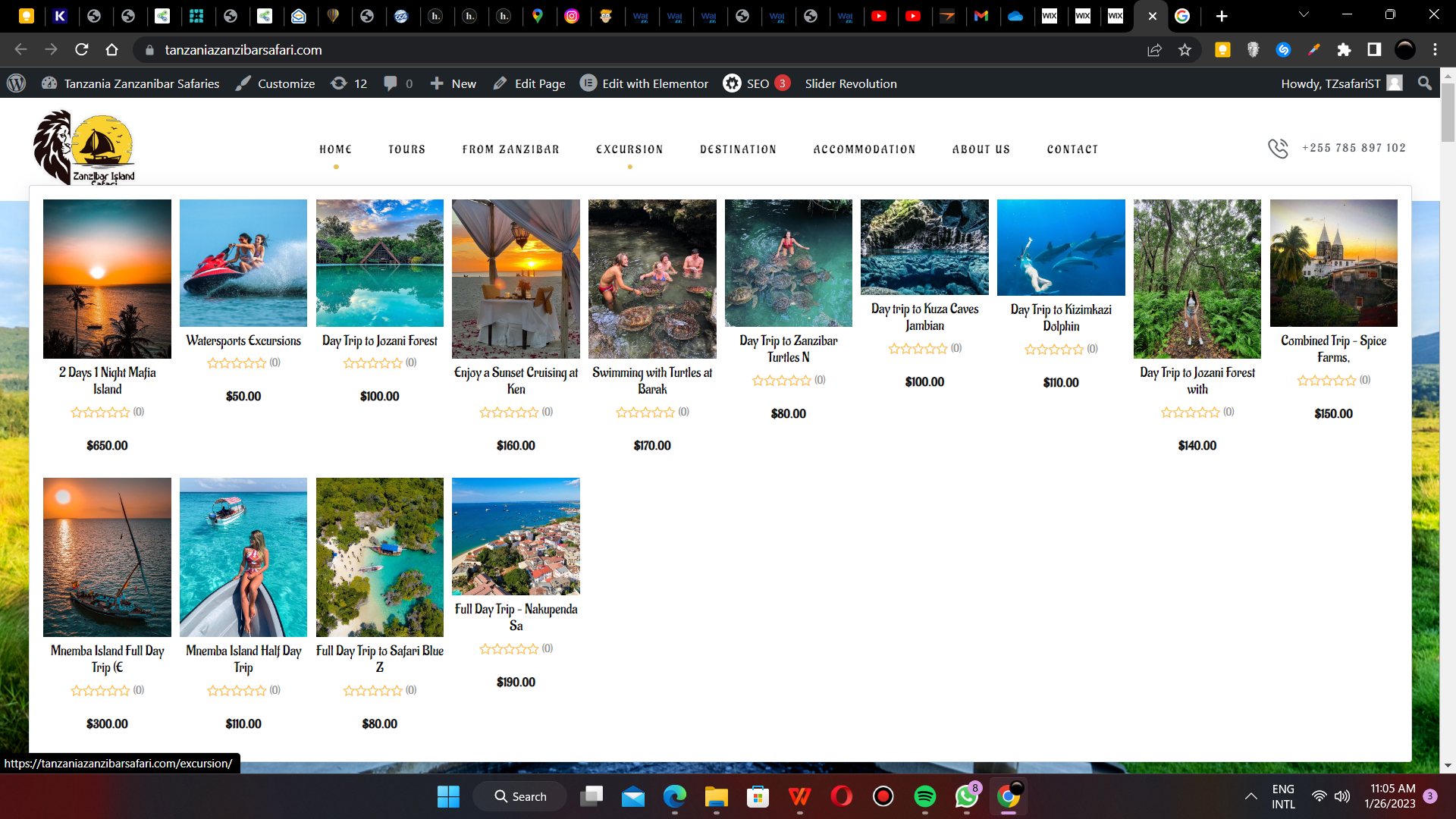Open the browser extensions puzzle icon
1456x819 pixels.
[1344, 49]
